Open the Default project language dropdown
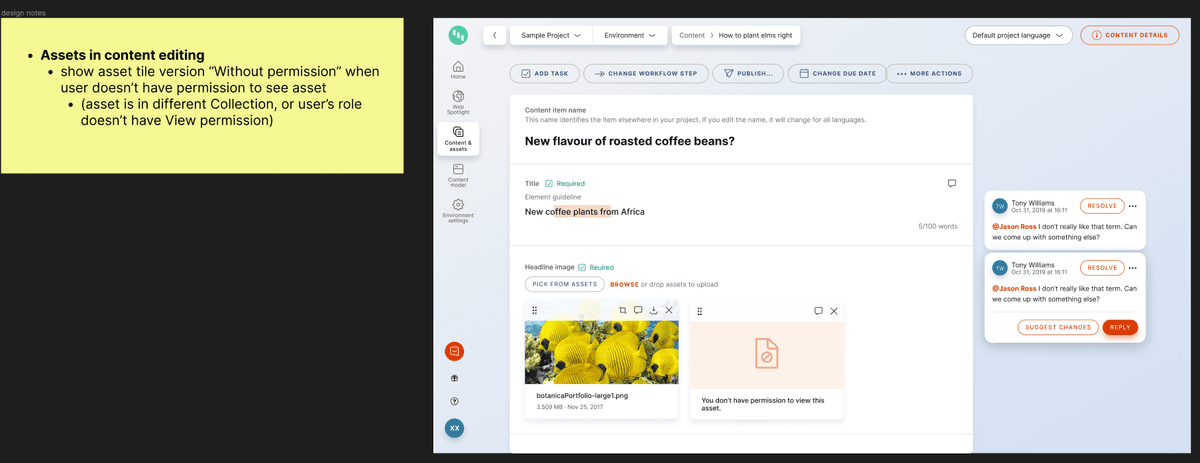Image resolution: width=1200 pixels, height=463 pixels. [1018, 35]
